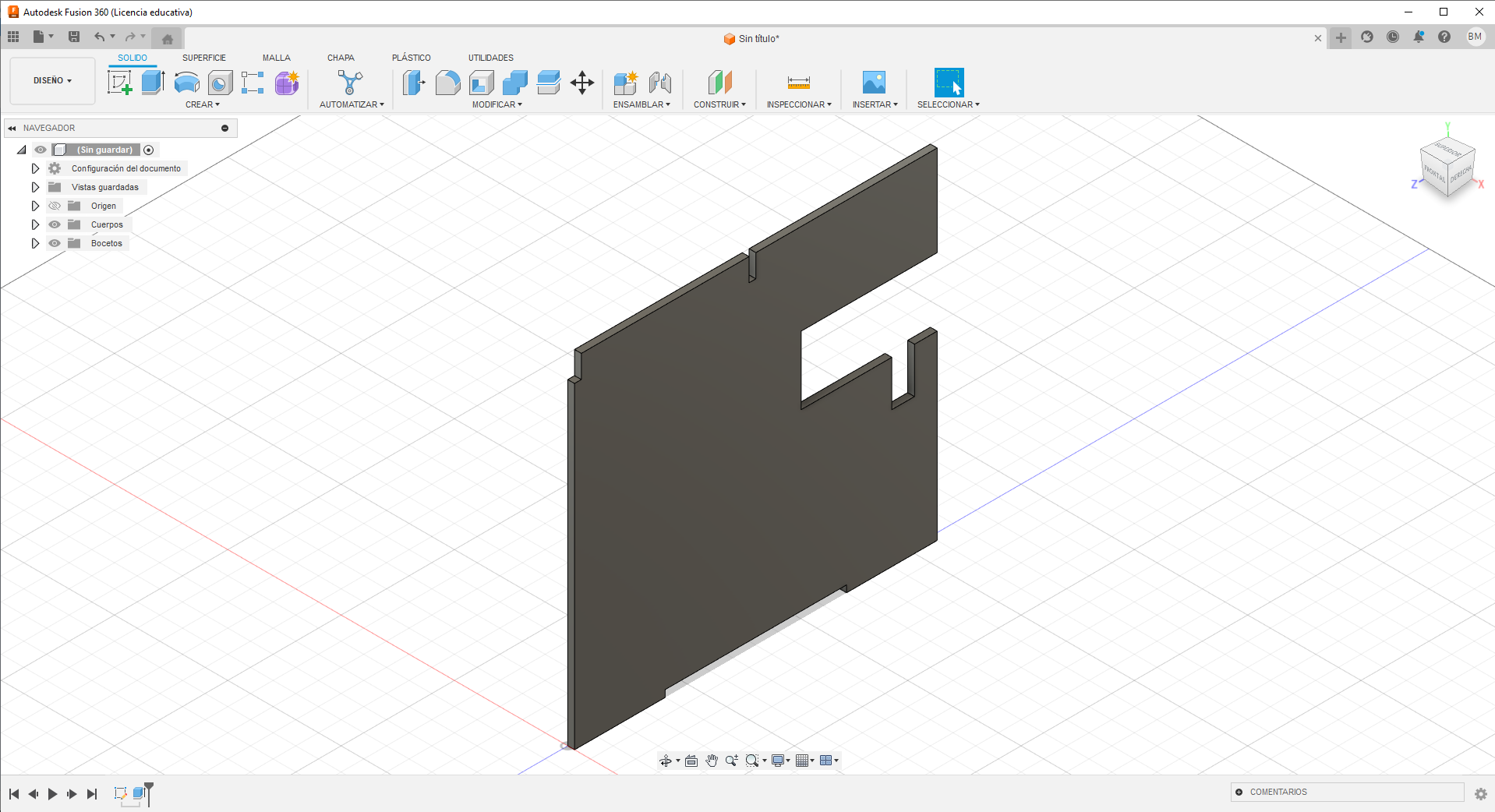Select the Shell tool icon
This screenshot has width=1495, height=812.
(481, 83)
